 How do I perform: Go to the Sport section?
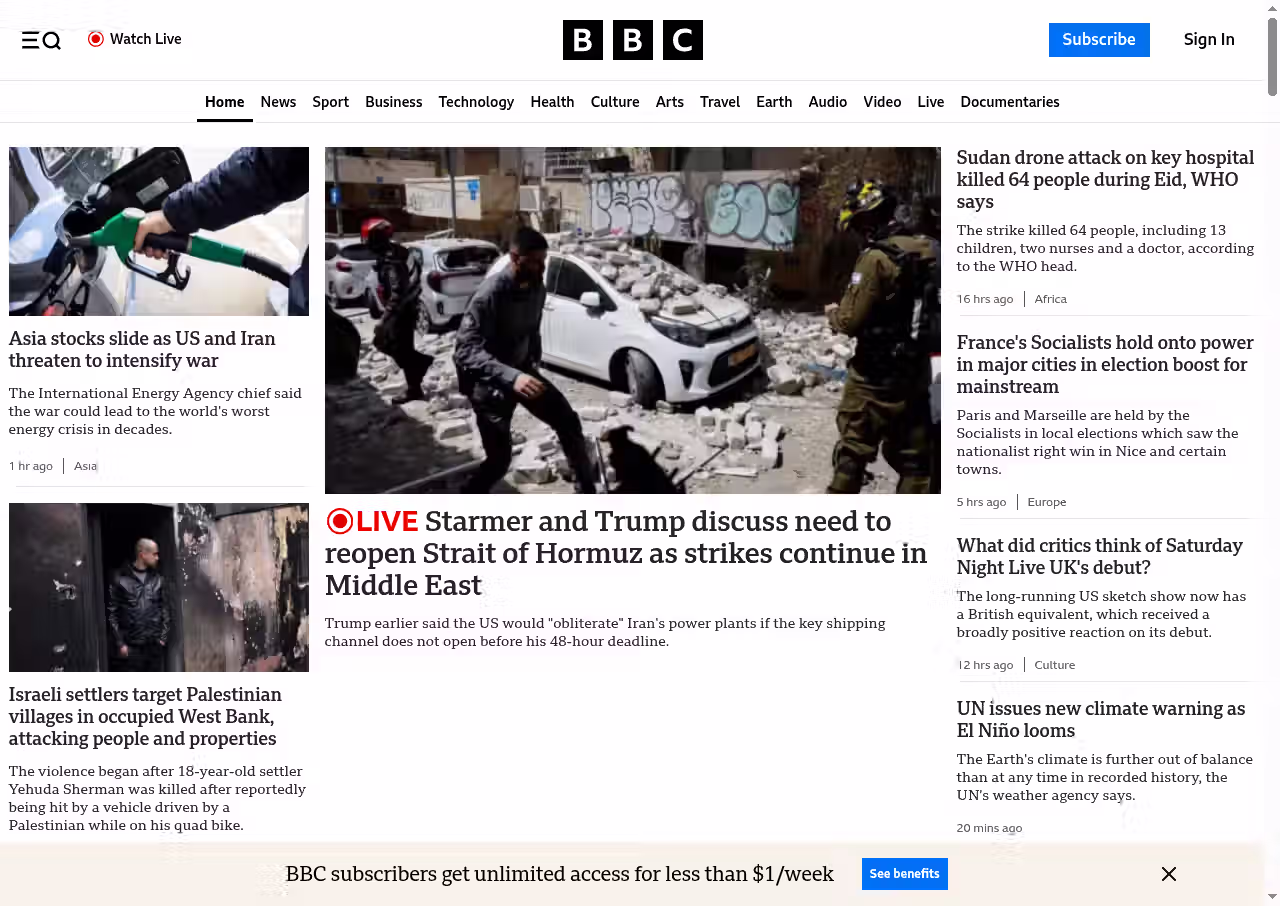coord(330,102)
